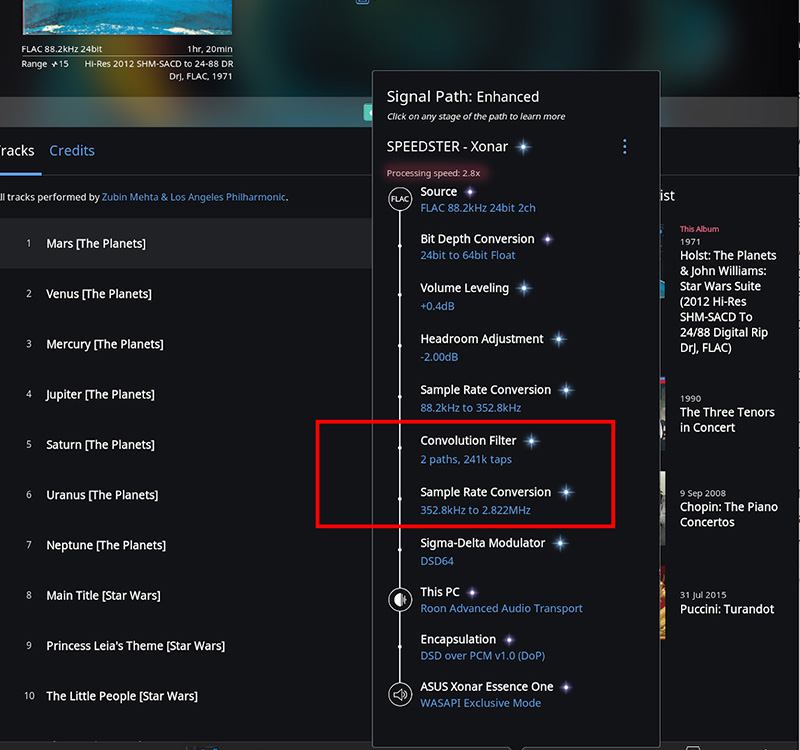Screen dimensions: 800x750
Task: Click the 'ASUS Xonar Essence One' stage label
Action: (487, 687)
